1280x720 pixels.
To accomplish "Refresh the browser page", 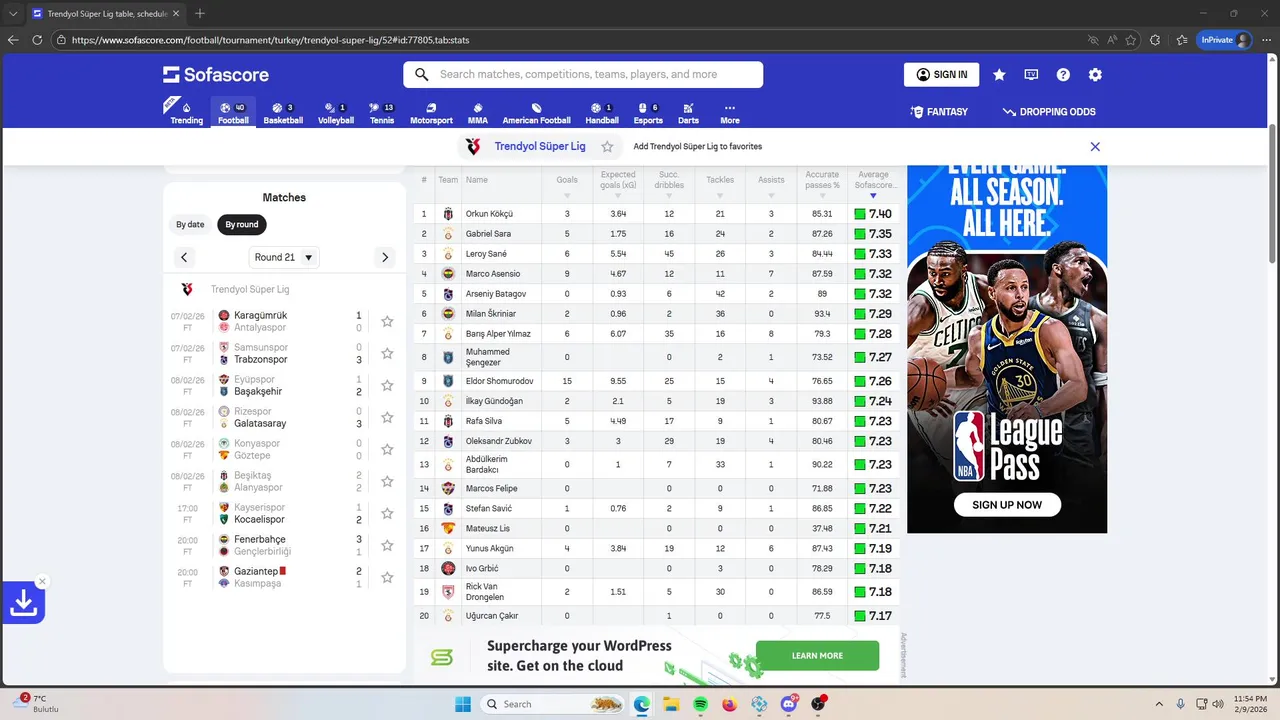I will tap(37, 40).
